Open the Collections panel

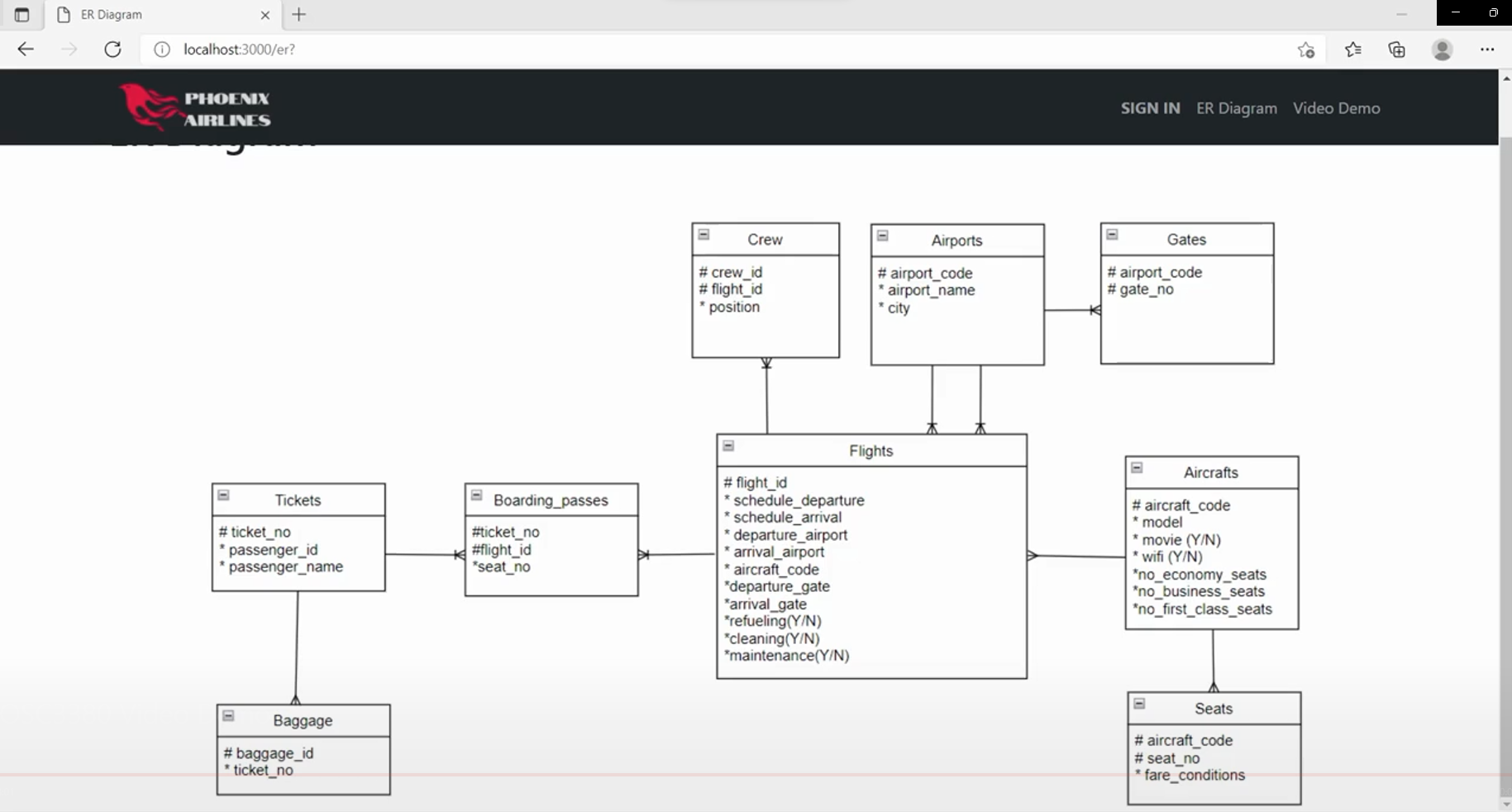click(x=1397, y=50)
